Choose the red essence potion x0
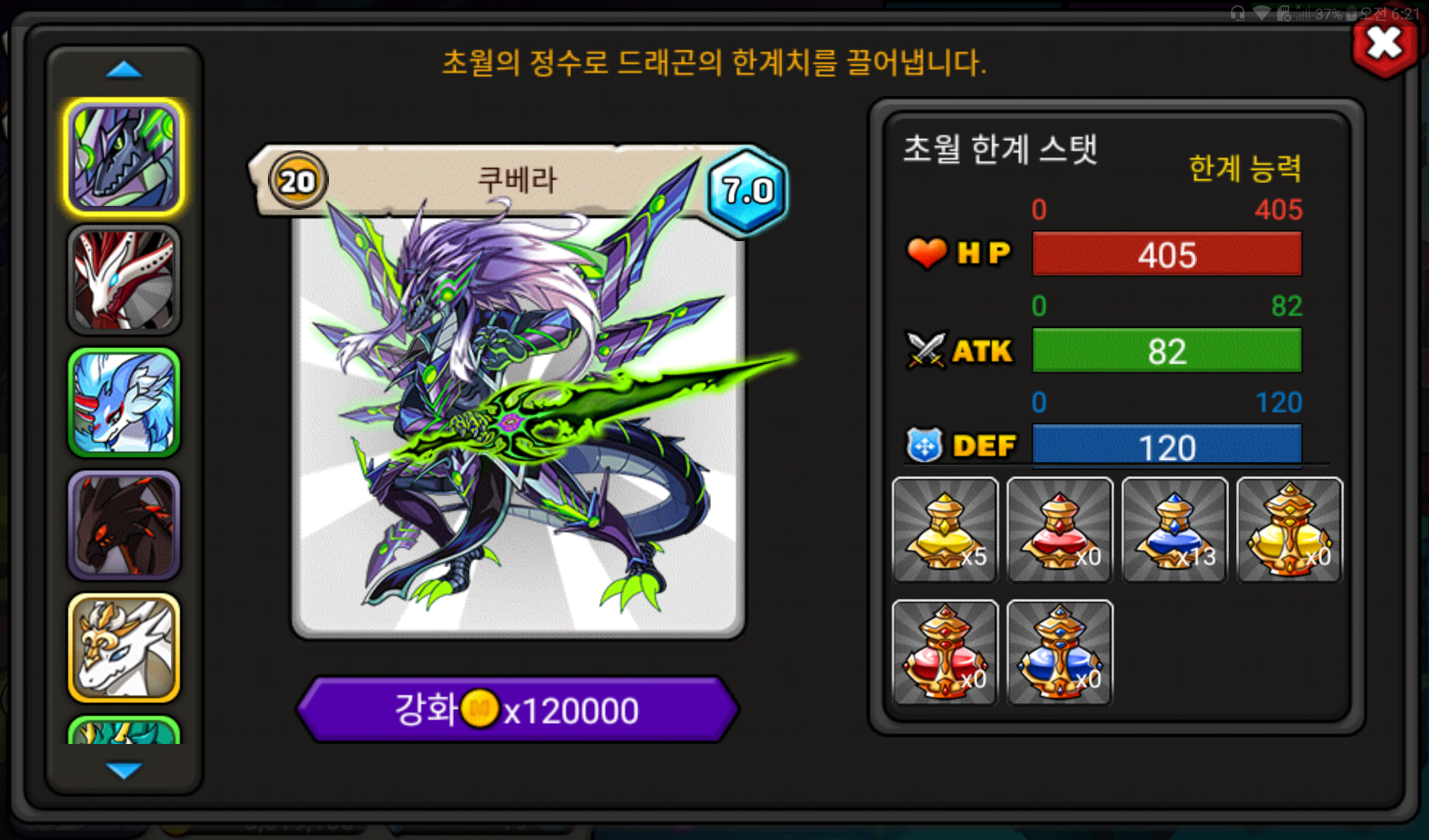The width and height of the screenshot is (1429, 840). (x=1060, y=530)
